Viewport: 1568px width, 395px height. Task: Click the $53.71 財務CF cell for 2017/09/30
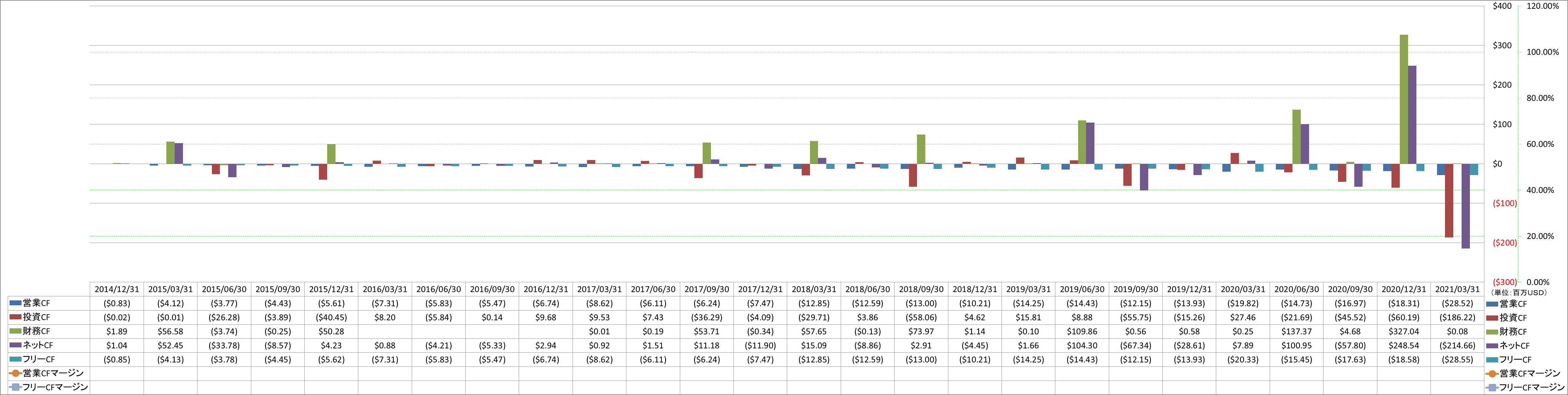pyautogui.click(x=707, y=331)
